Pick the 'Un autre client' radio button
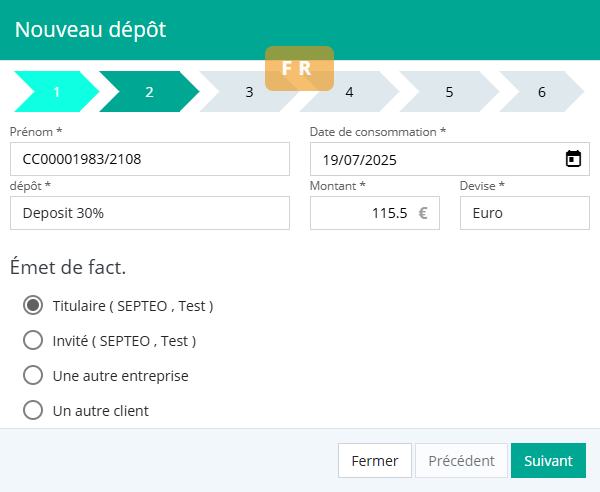 (33, 410)
